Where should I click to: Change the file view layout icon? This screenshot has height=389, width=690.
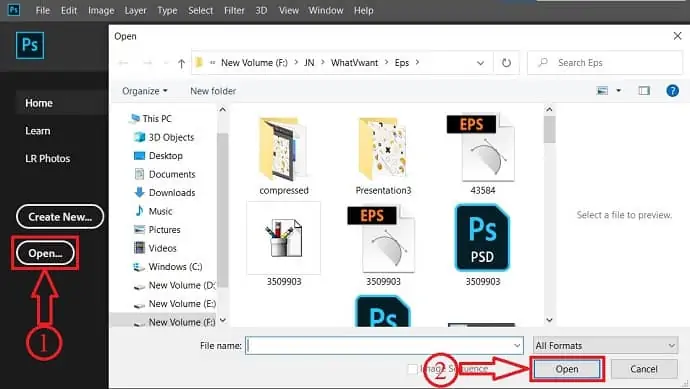pos(602,91)
